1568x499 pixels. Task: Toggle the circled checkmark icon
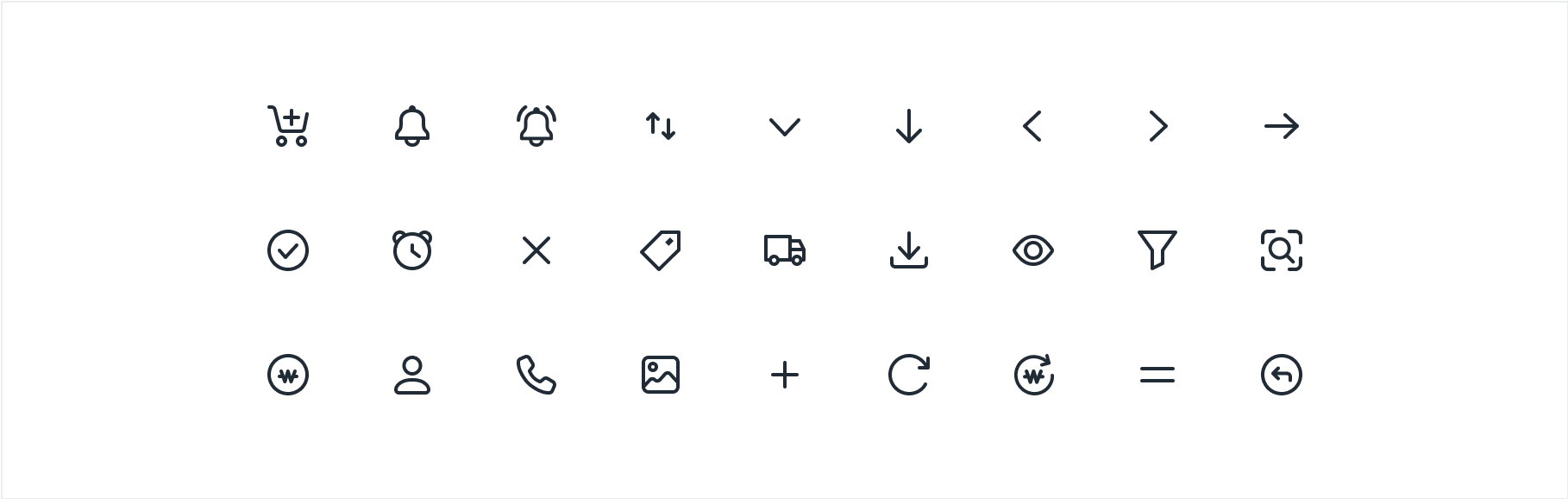(x=288, y=250)
